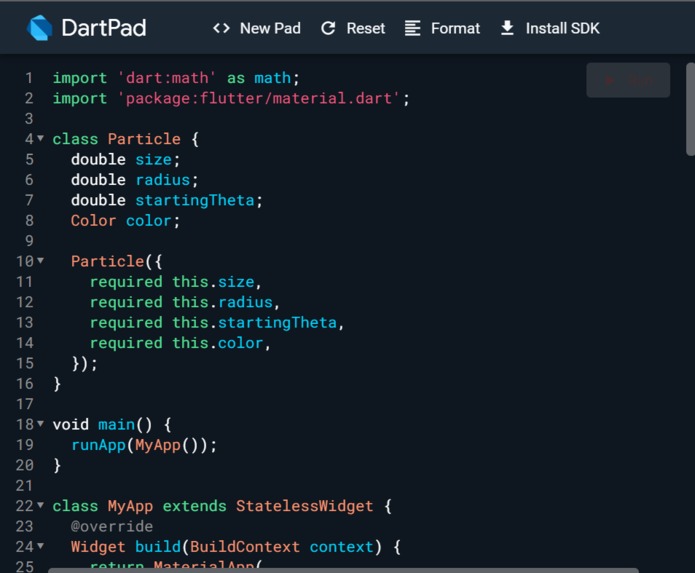This screenshot has height=573, width=695.
Task: Click line number 1 in gutter
Action: (x=29, y=78)
